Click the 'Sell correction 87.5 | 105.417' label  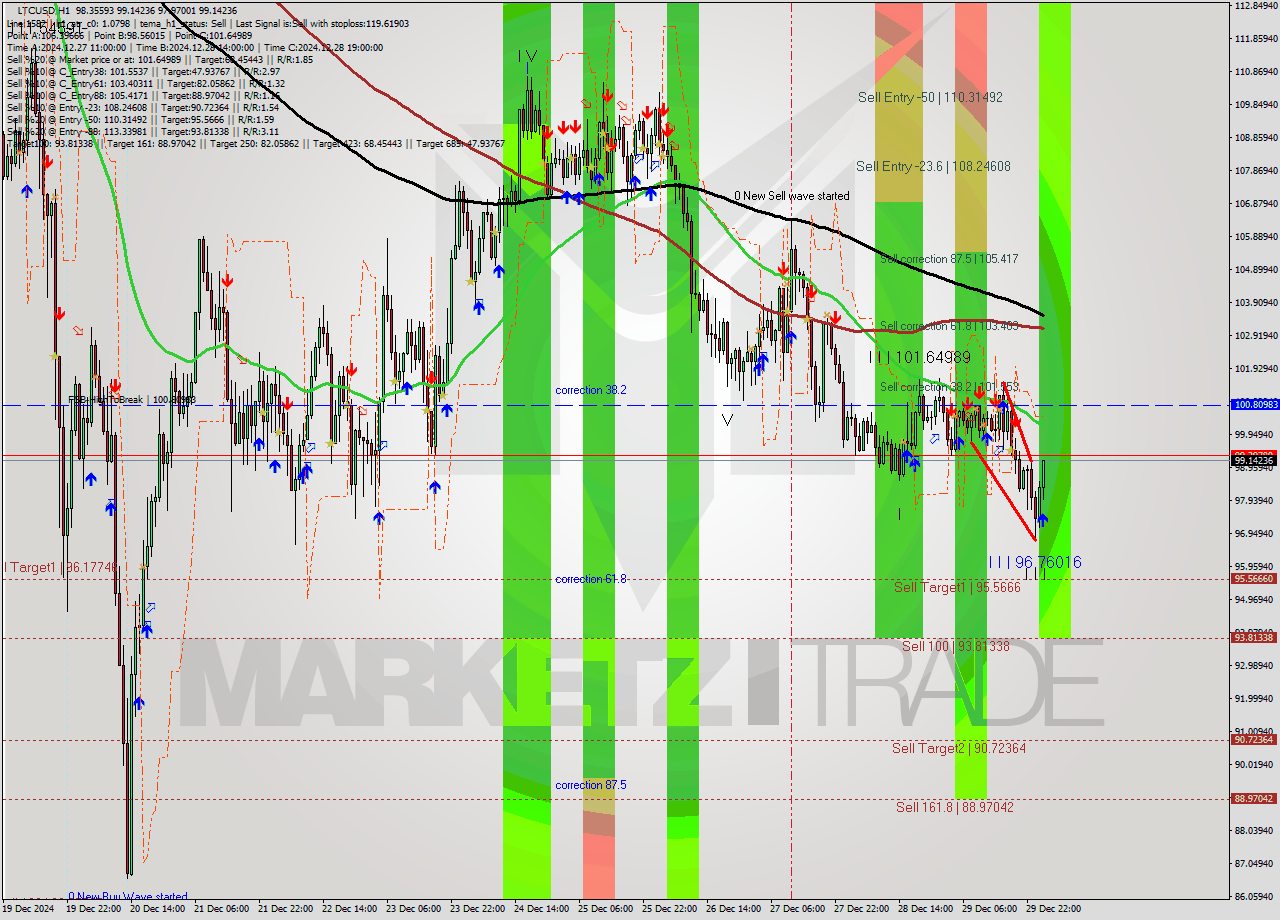pos(949,259)
